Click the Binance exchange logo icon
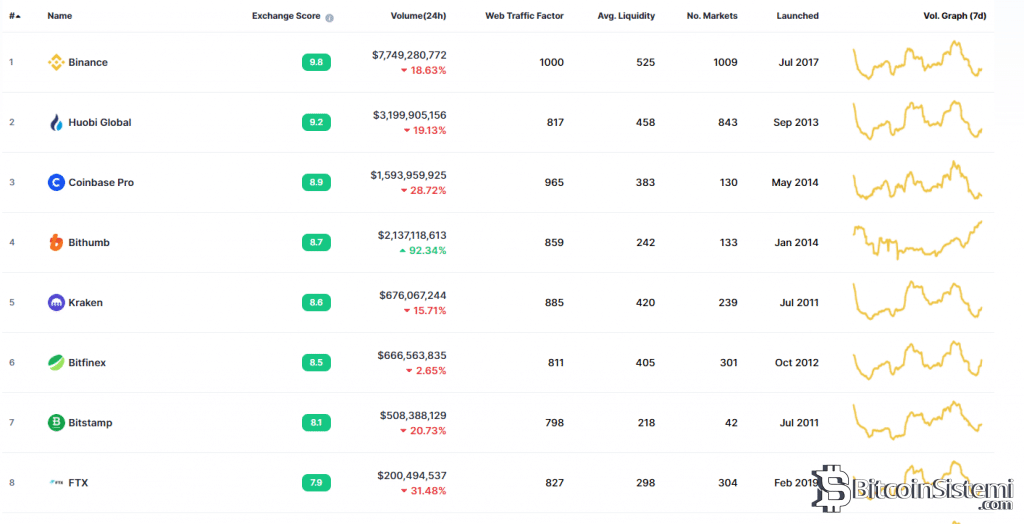This screenshot has height=524, width=1024. (x=56, y=62)
